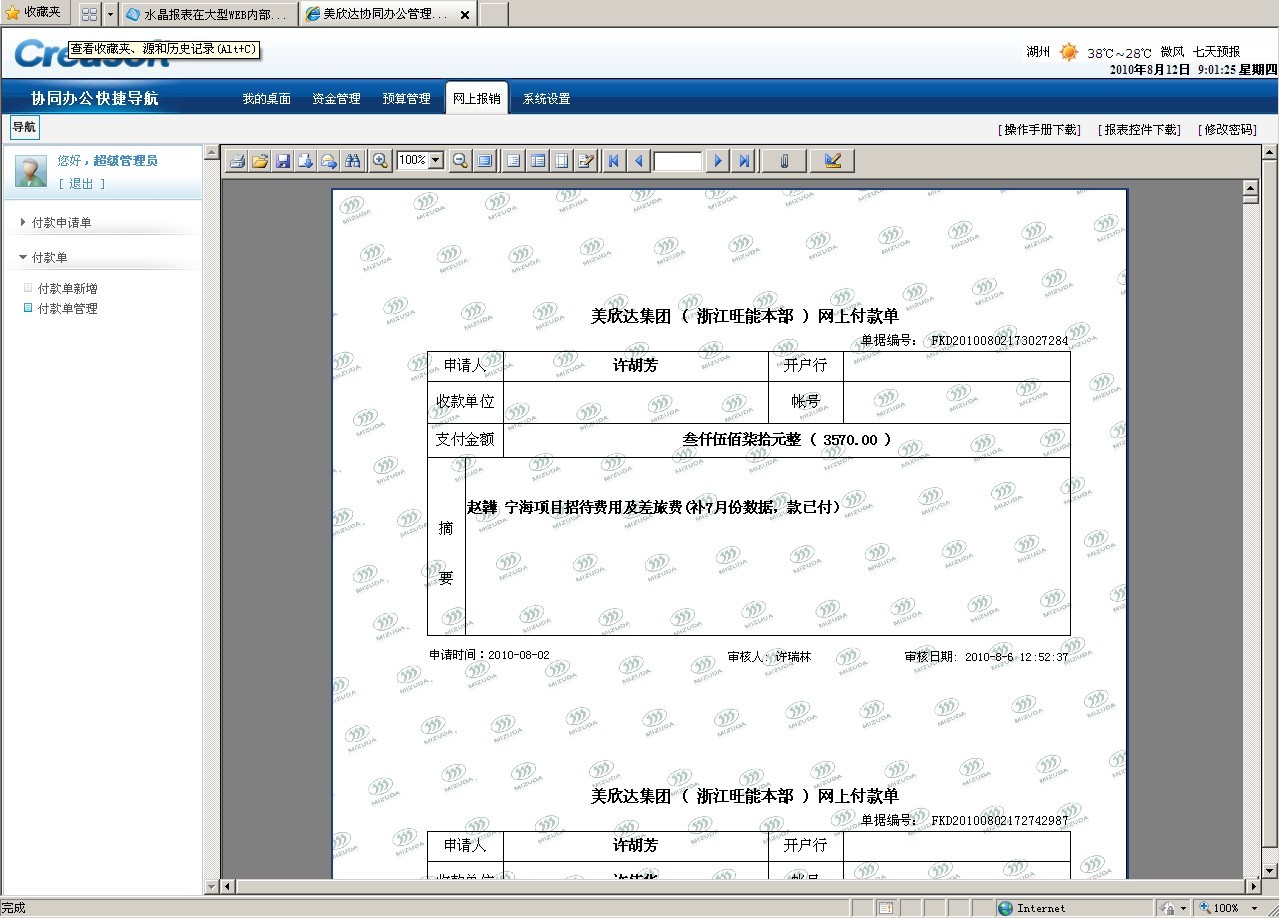Open 资金管理 menu
This screenshot has height=918, width=1279.
coord(336,99)
